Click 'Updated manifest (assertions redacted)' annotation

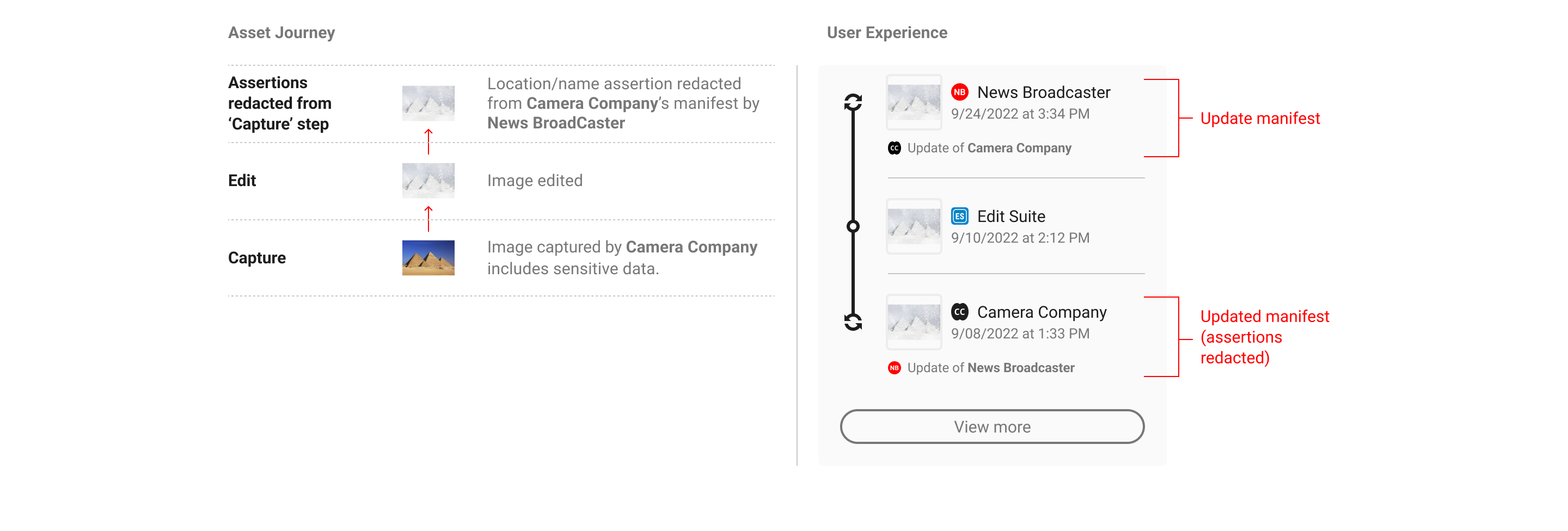[1264, 337]
